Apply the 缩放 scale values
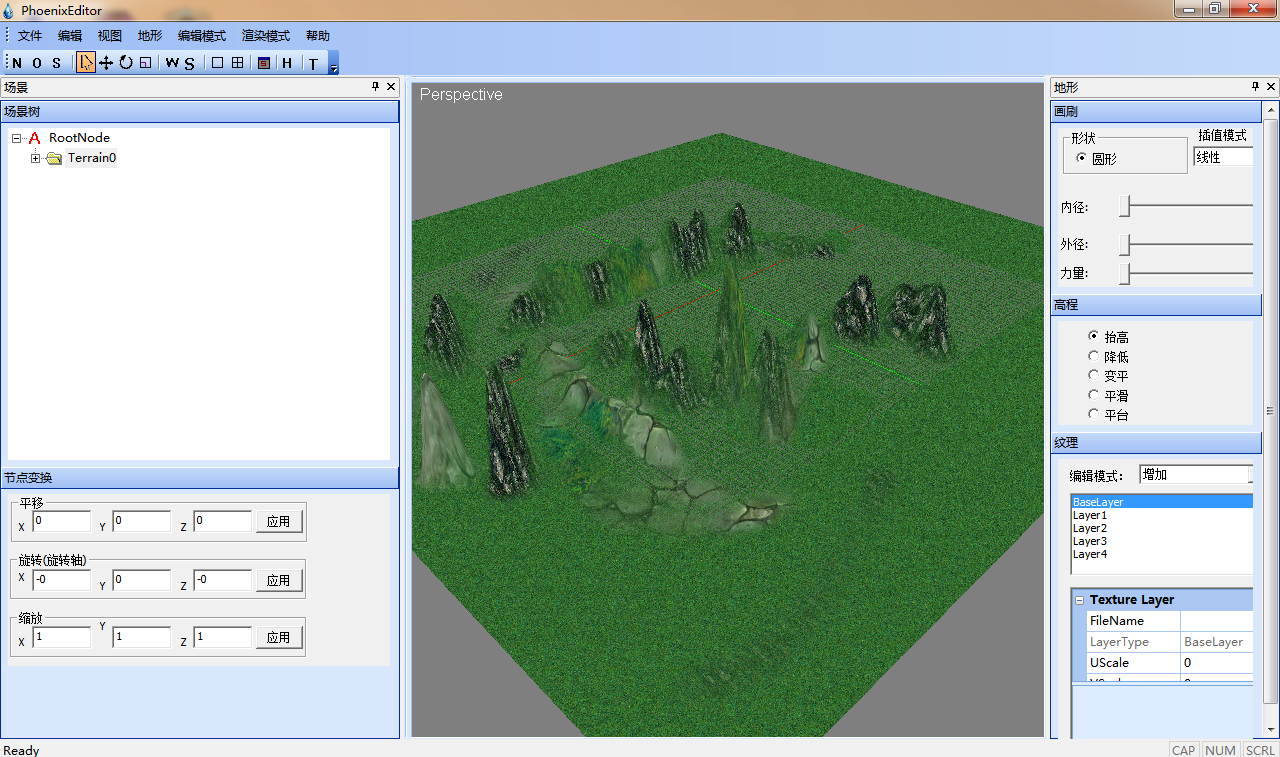Screen dimensions: 1280x757 coord(279,637)
